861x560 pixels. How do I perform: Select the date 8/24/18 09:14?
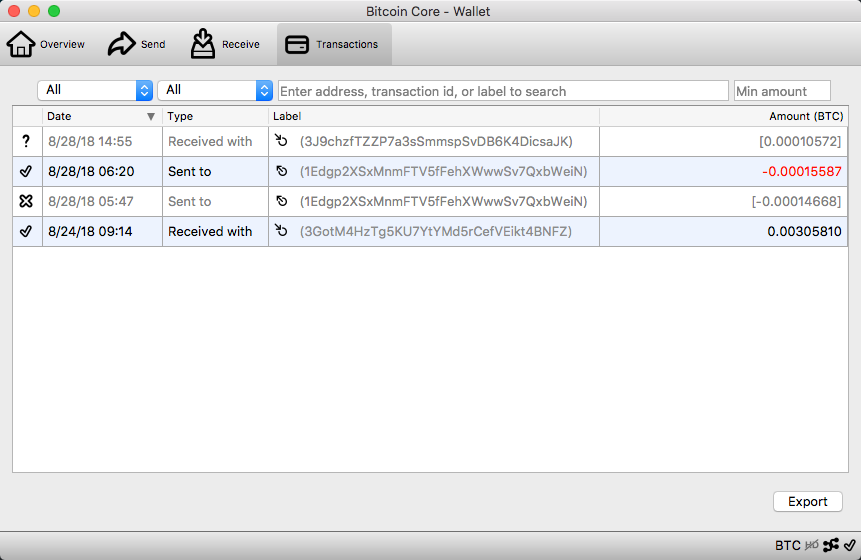click(90, 231)
